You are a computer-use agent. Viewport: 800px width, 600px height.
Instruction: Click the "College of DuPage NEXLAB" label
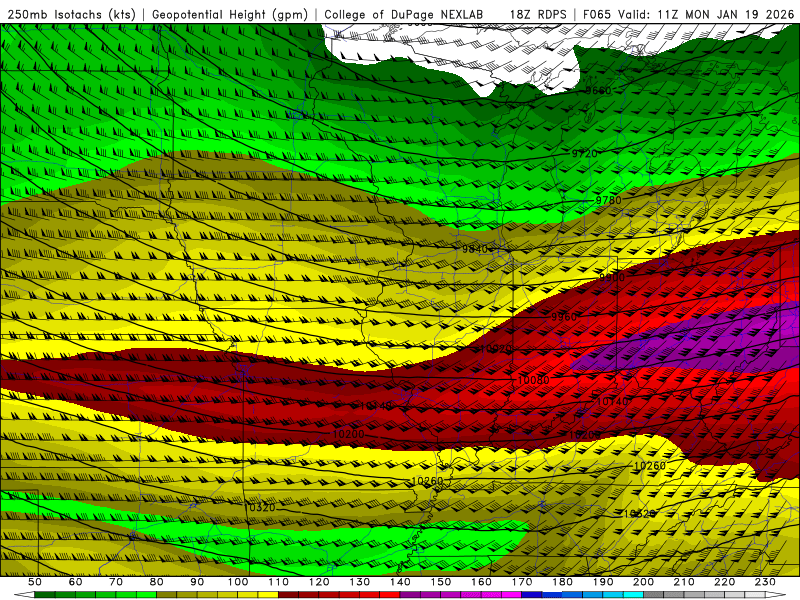tap(404, 14)
